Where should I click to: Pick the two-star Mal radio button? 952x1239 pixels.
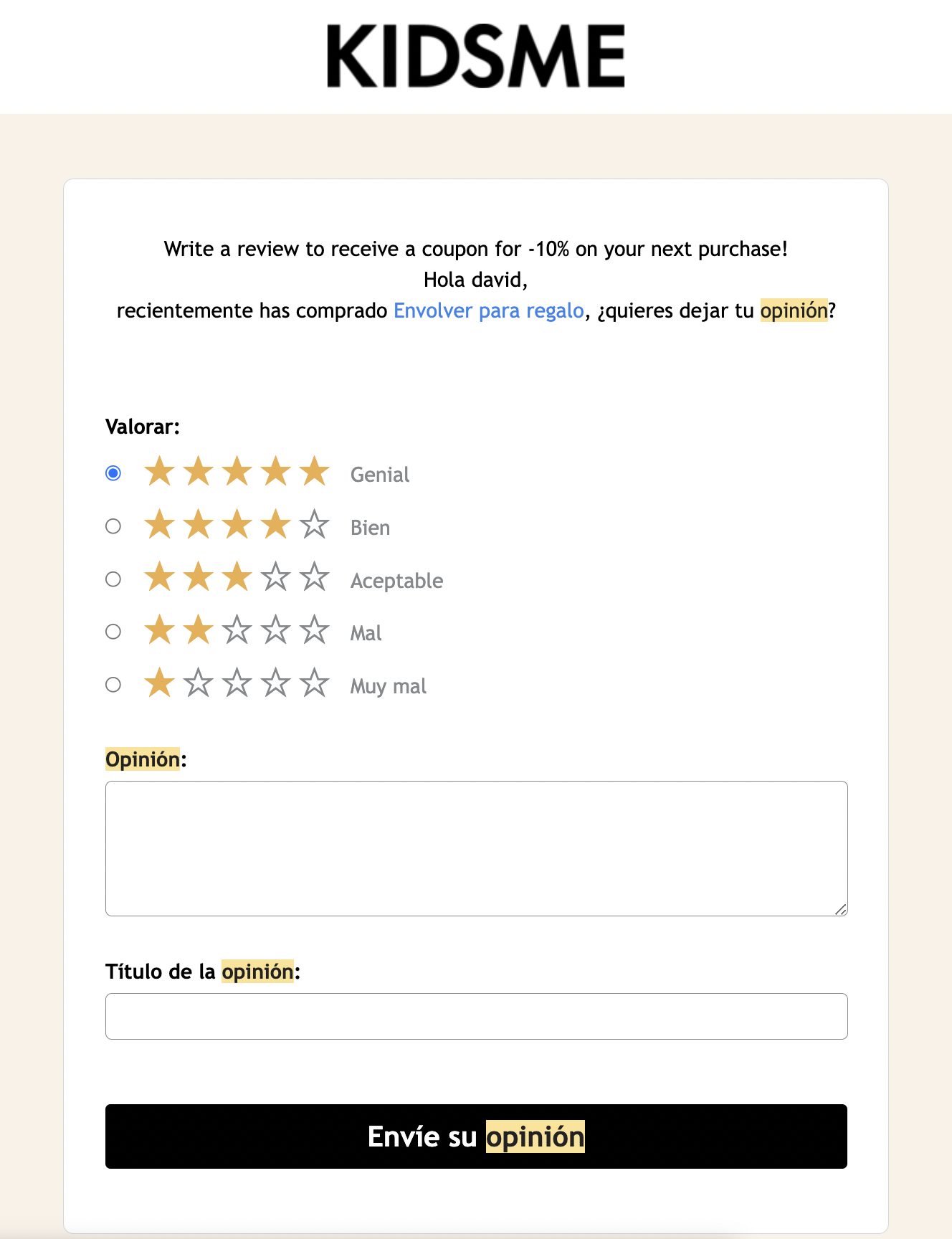coord(113,632)
